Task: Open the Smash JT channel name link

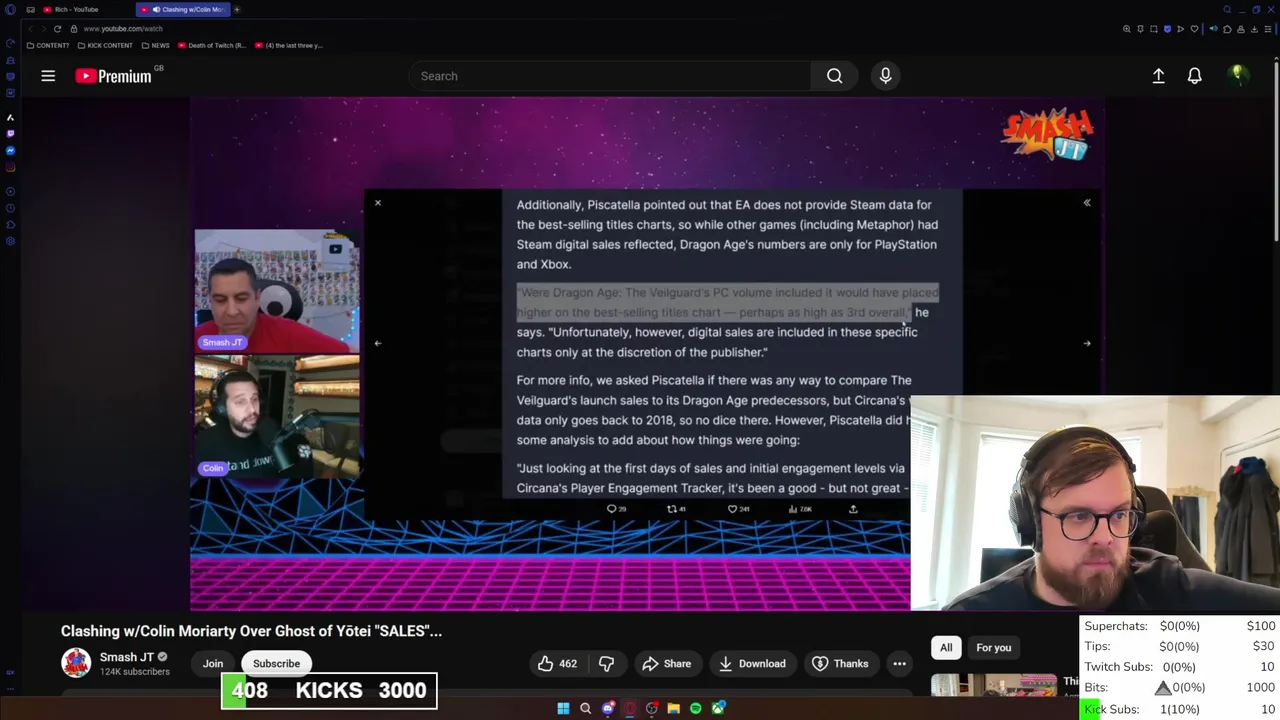Action: (x=127, y=657)
